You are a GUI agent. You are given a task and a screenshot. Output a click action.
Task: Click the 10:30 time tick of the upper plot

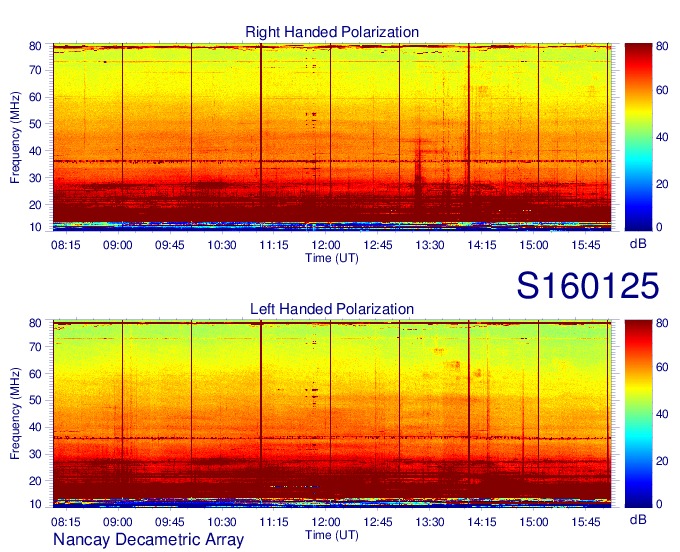(x=222, y=245)
